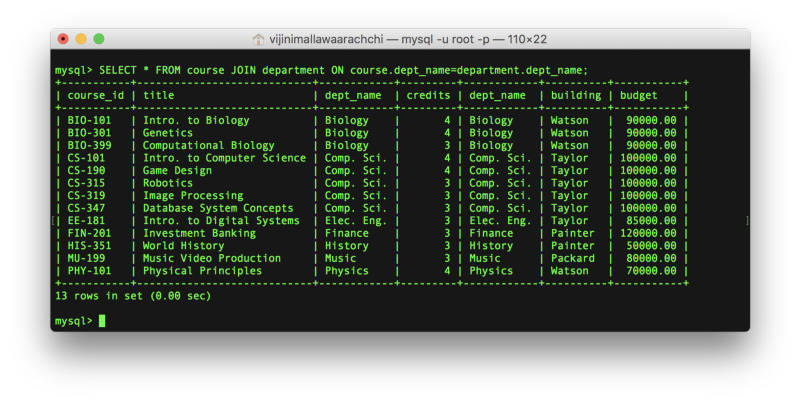
Task: Click the 120000.00 budget value
Action: tap(648, 233)
